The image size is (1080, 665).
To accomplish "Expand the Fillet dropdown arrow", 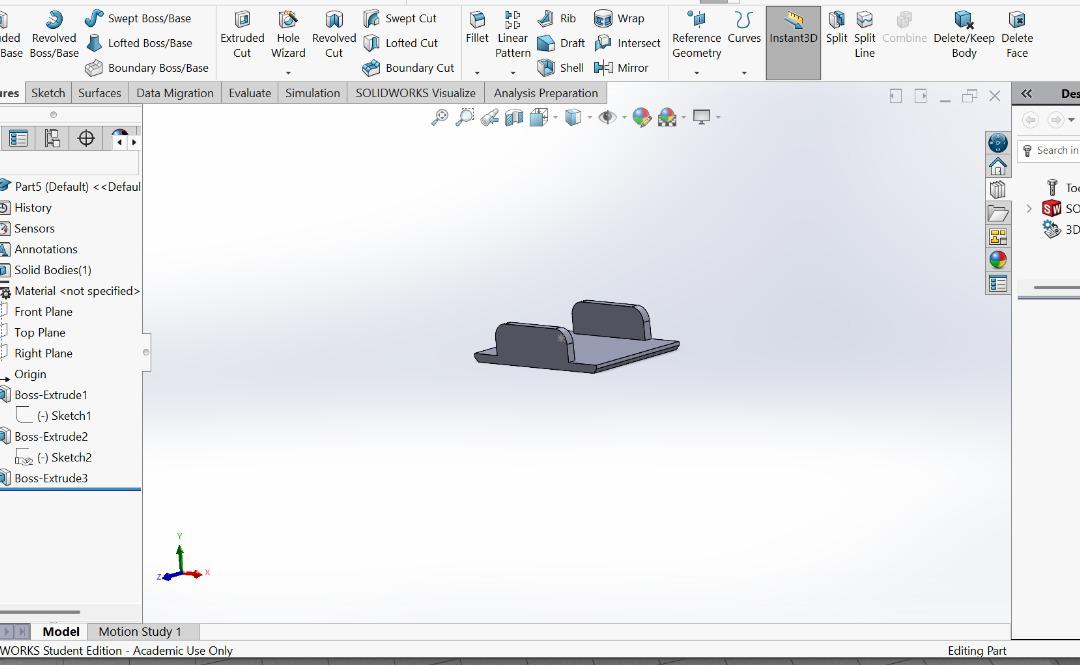I will pos(477,72).
